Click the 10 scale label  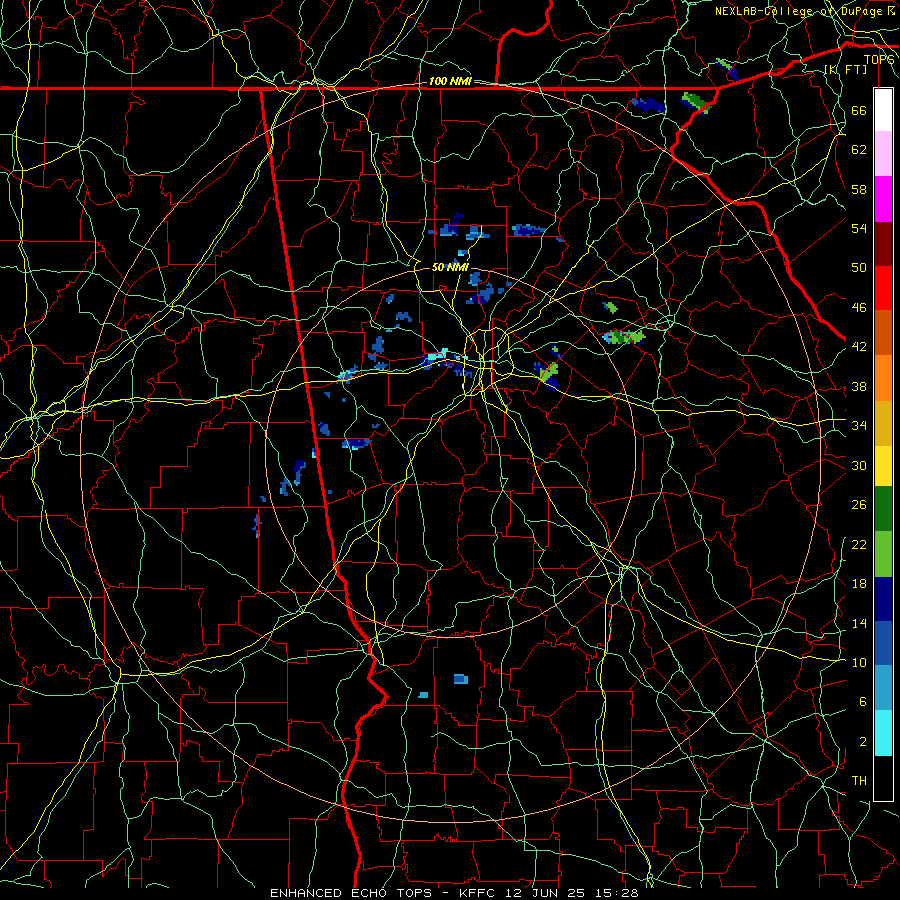click(859, 663)
